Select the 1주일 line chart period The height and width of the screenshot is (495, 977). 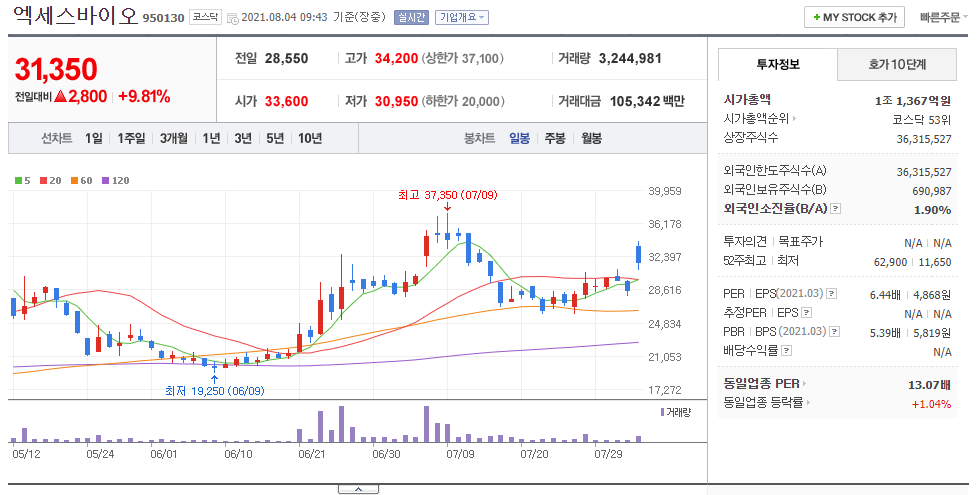click(x=131, y=138)
